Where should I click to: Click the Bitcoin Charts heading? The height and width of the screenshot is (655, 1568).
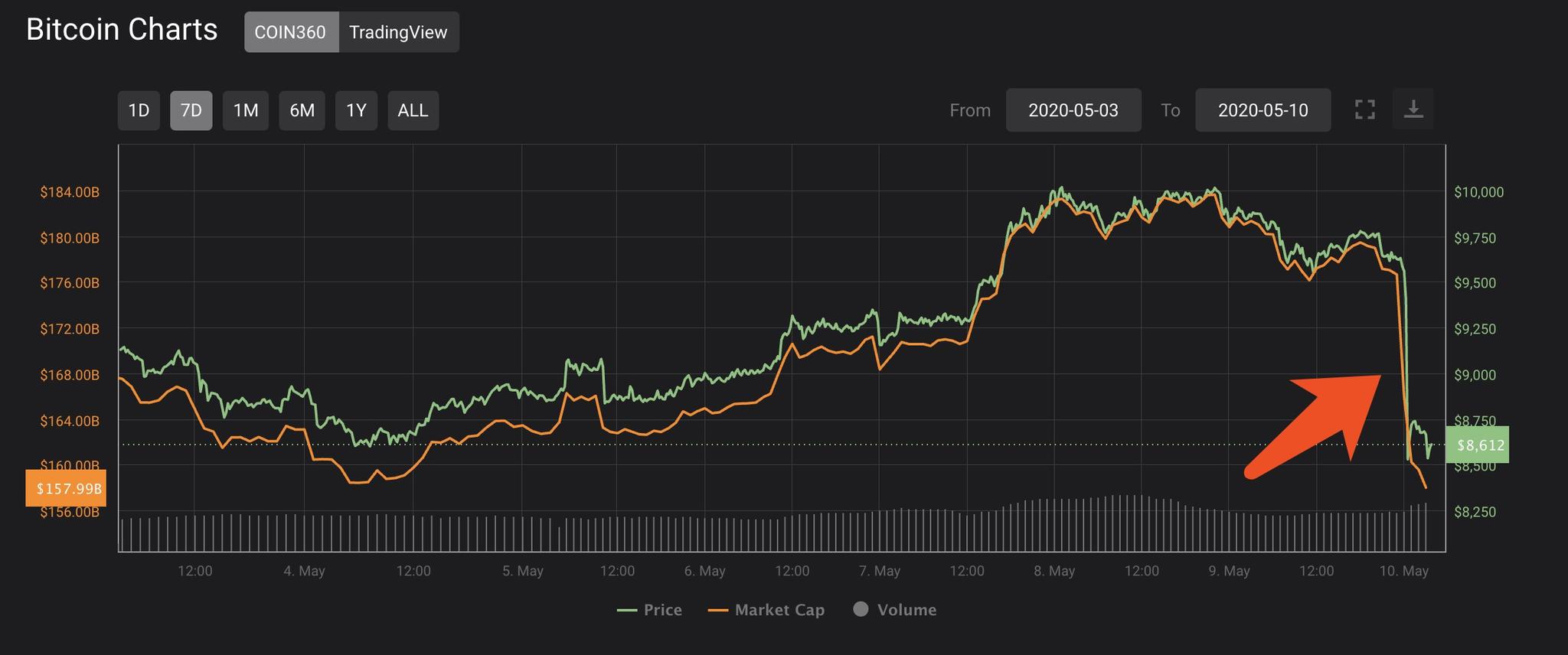pos(122,30)
